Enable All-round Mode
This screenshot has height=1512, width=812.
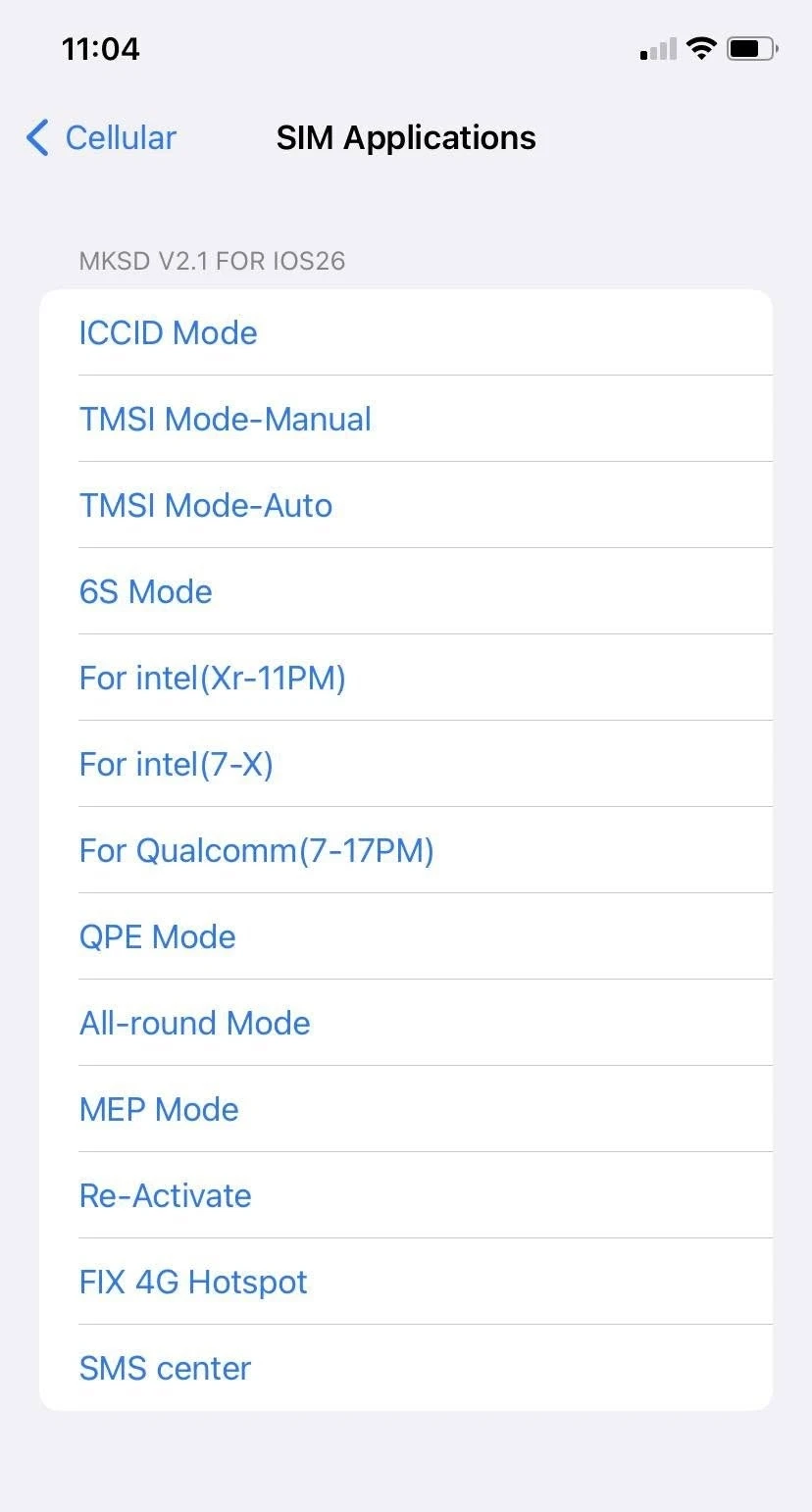coord(194,1023)
